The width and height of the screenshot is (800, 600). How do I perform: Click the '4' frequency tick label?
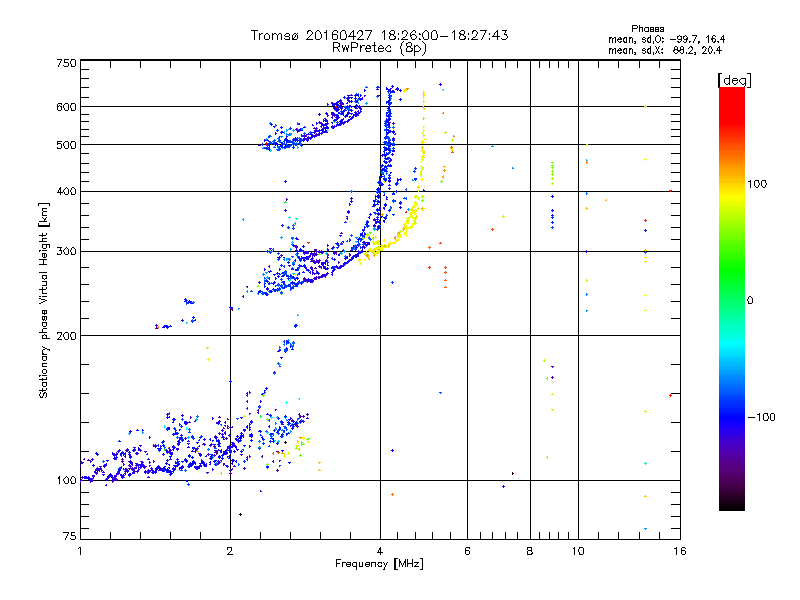tap(380, 551)
